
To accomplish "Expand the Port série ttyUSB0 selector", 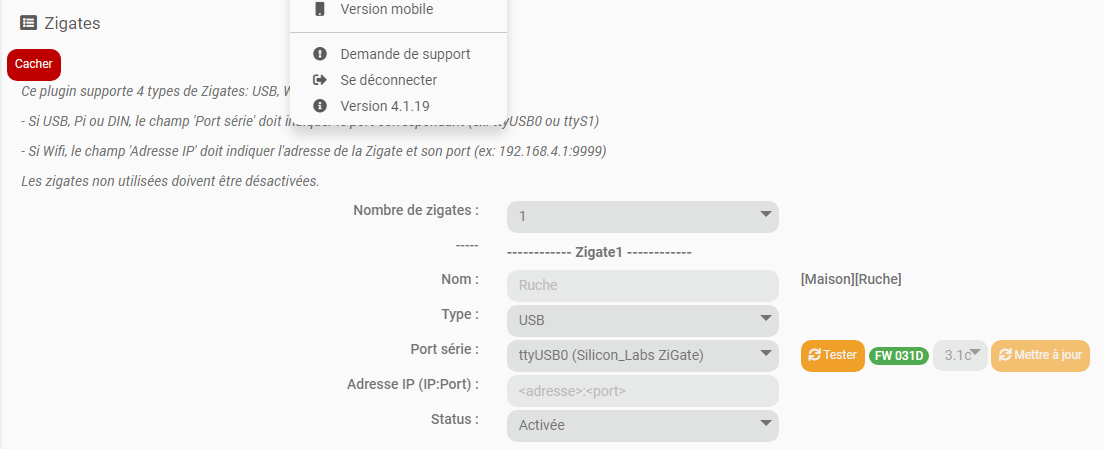I will tap(643, 355).
